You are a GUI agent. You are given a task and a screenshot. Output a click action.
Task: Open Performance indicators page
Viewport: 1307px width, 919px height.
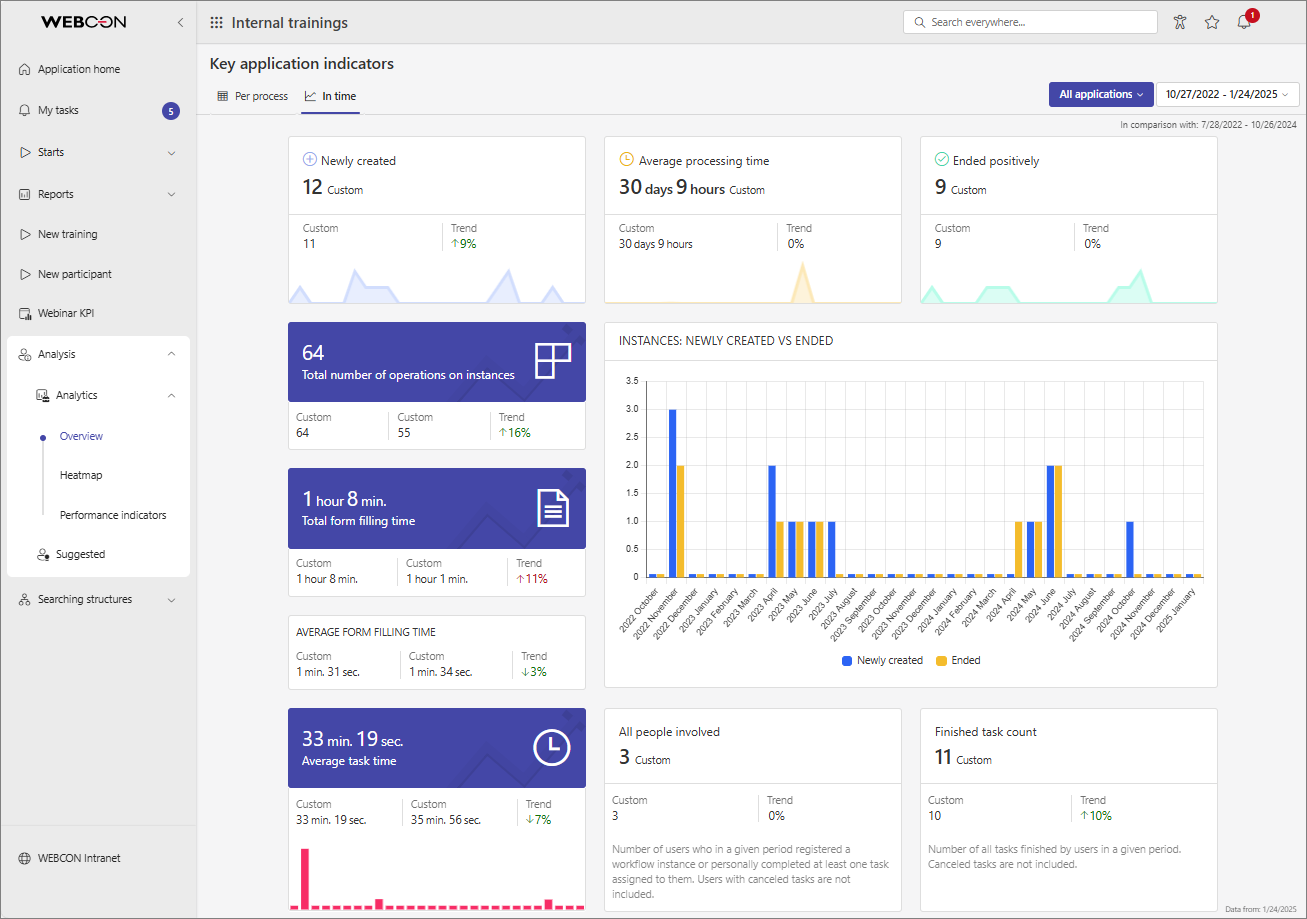113,515
